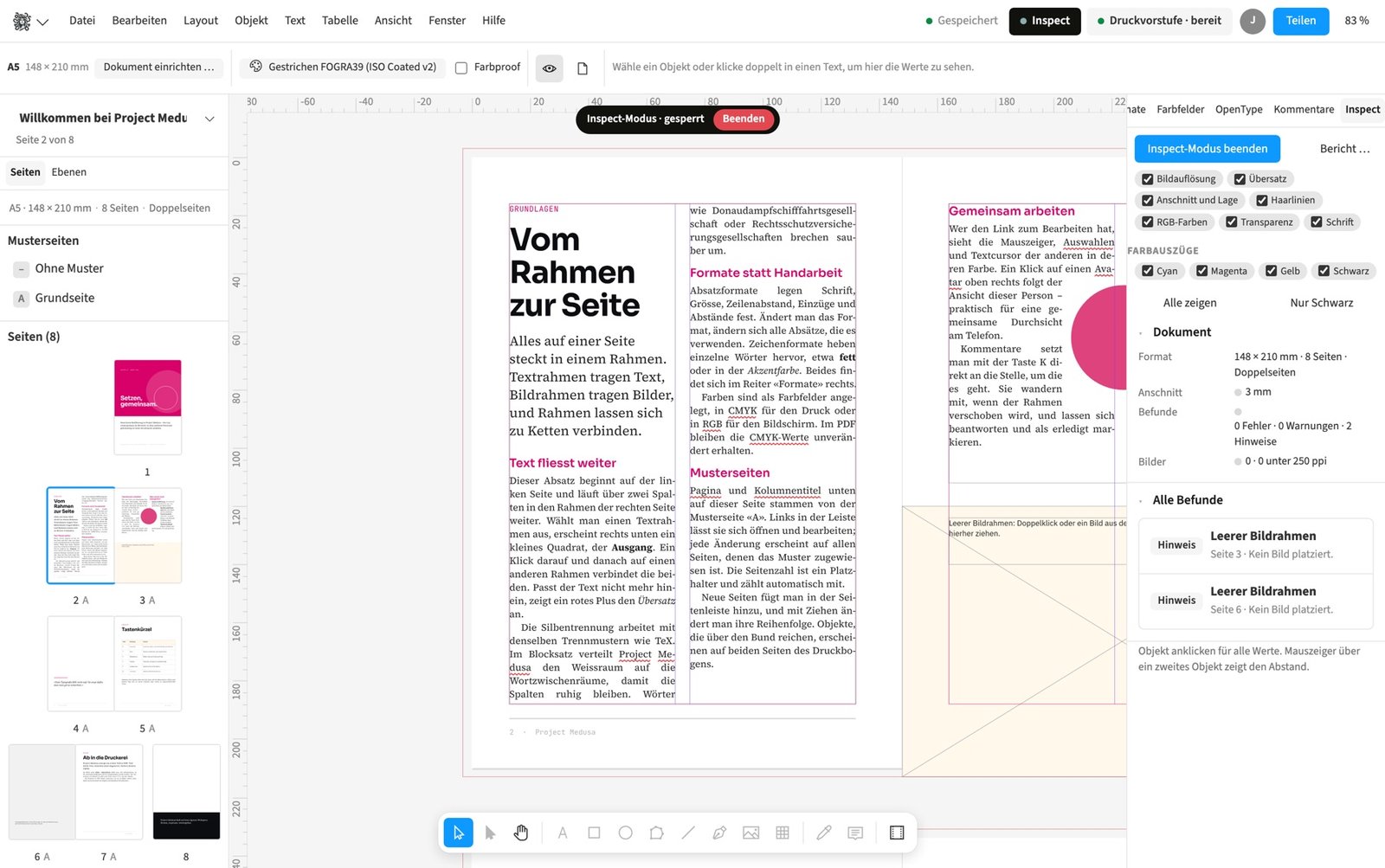1385x868 pixels.
Task: Select the Rectangle frame tool
Action: pos(594,833)
